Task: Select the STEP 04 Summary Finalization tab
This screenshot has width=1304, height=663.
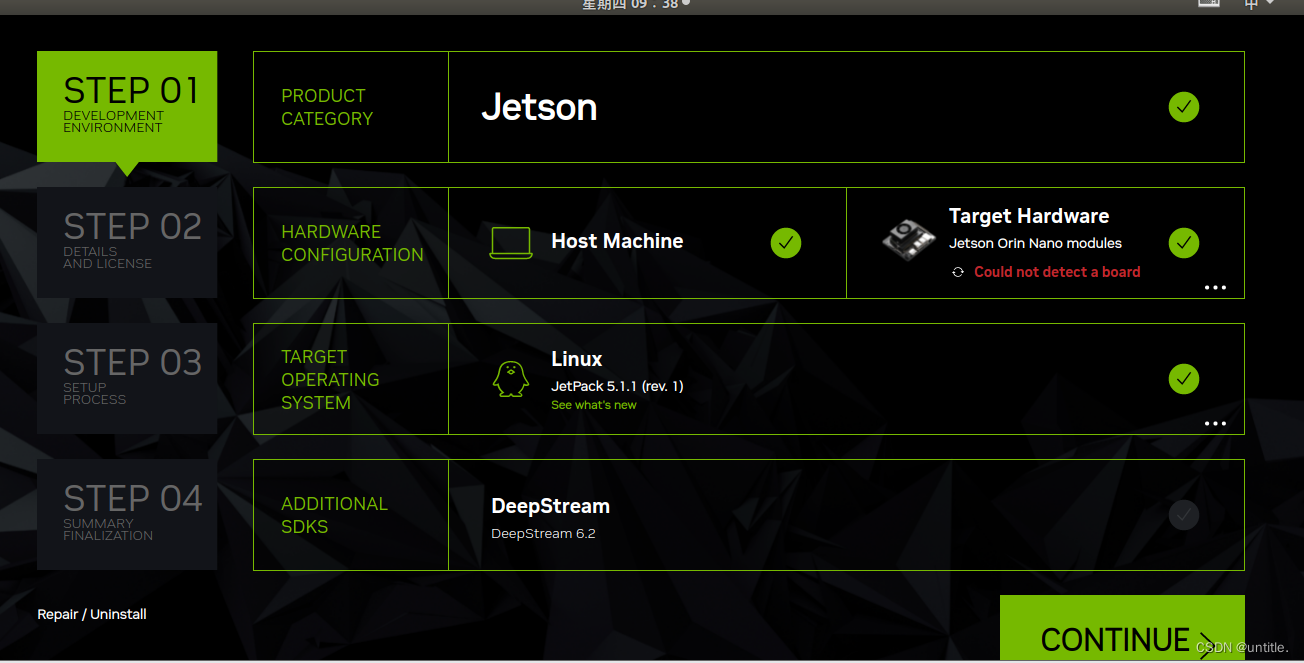Action: [x=127, y=514]
